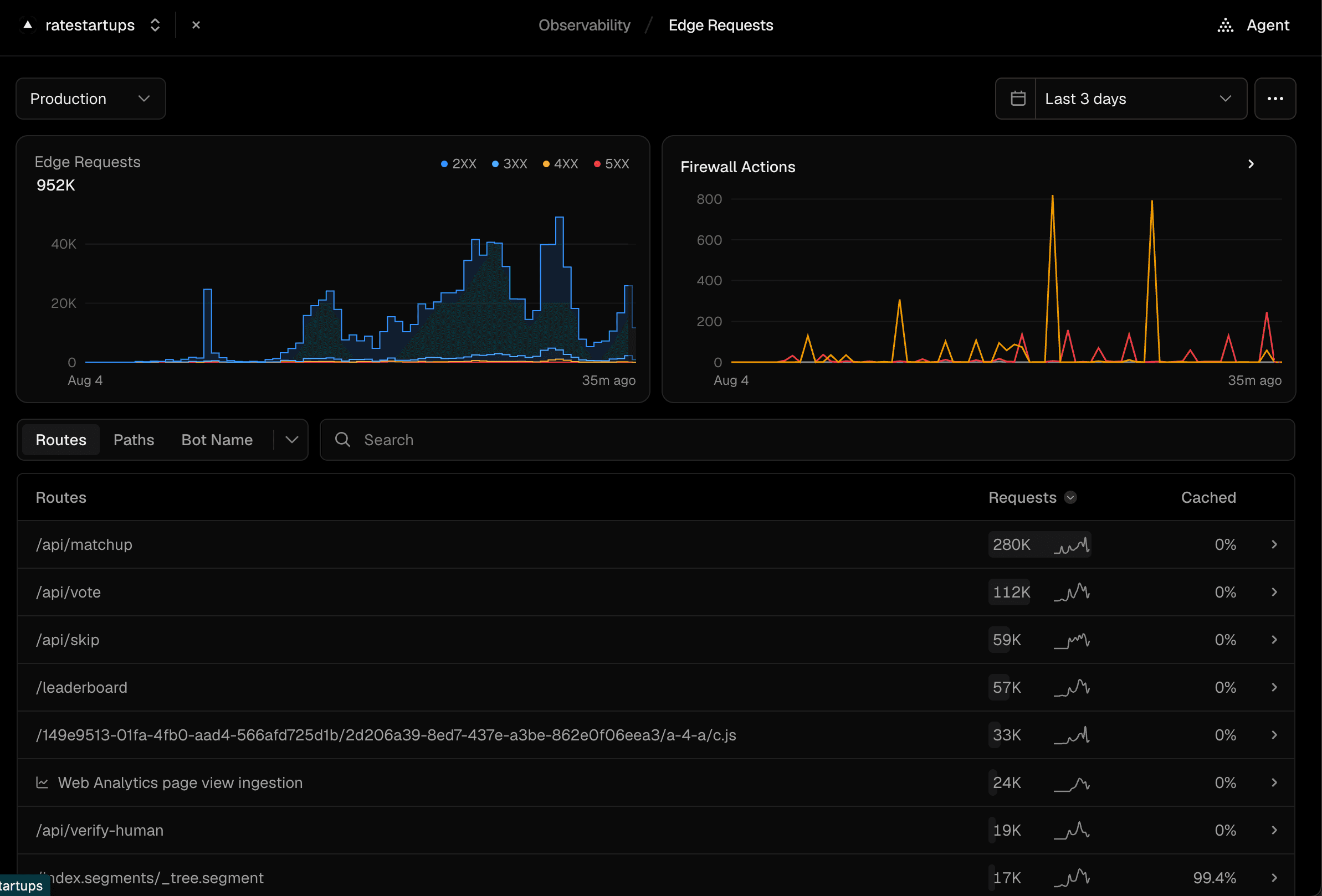Open Web Analytics page view ingestion row
Viewport: 1322px width, 896px height.
pos(656,783)
